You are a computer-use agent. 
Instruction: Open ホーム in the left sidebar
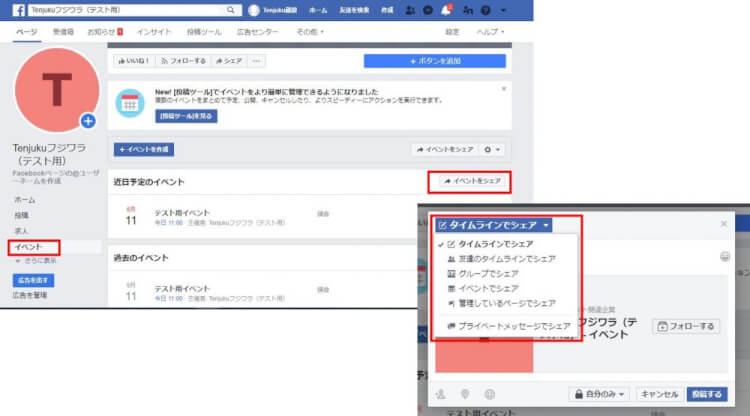click(25, 200)
